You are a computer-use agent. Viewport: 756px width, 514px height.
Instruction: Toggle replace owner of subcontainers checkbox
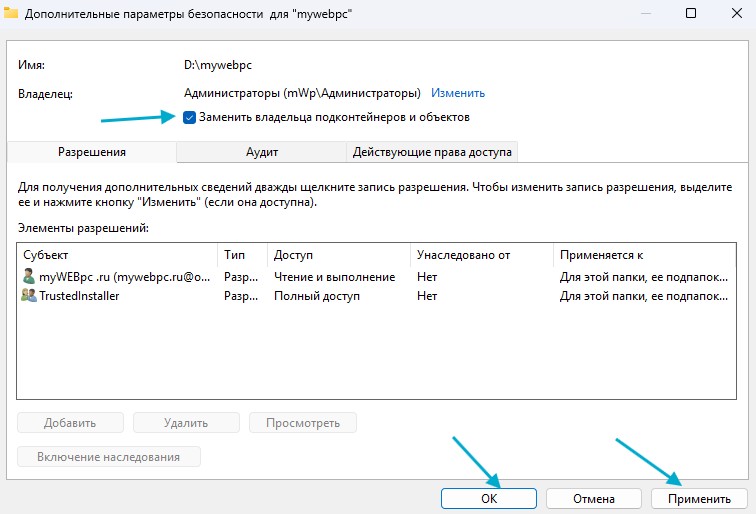pyautogui.click(x=189, y=117)
